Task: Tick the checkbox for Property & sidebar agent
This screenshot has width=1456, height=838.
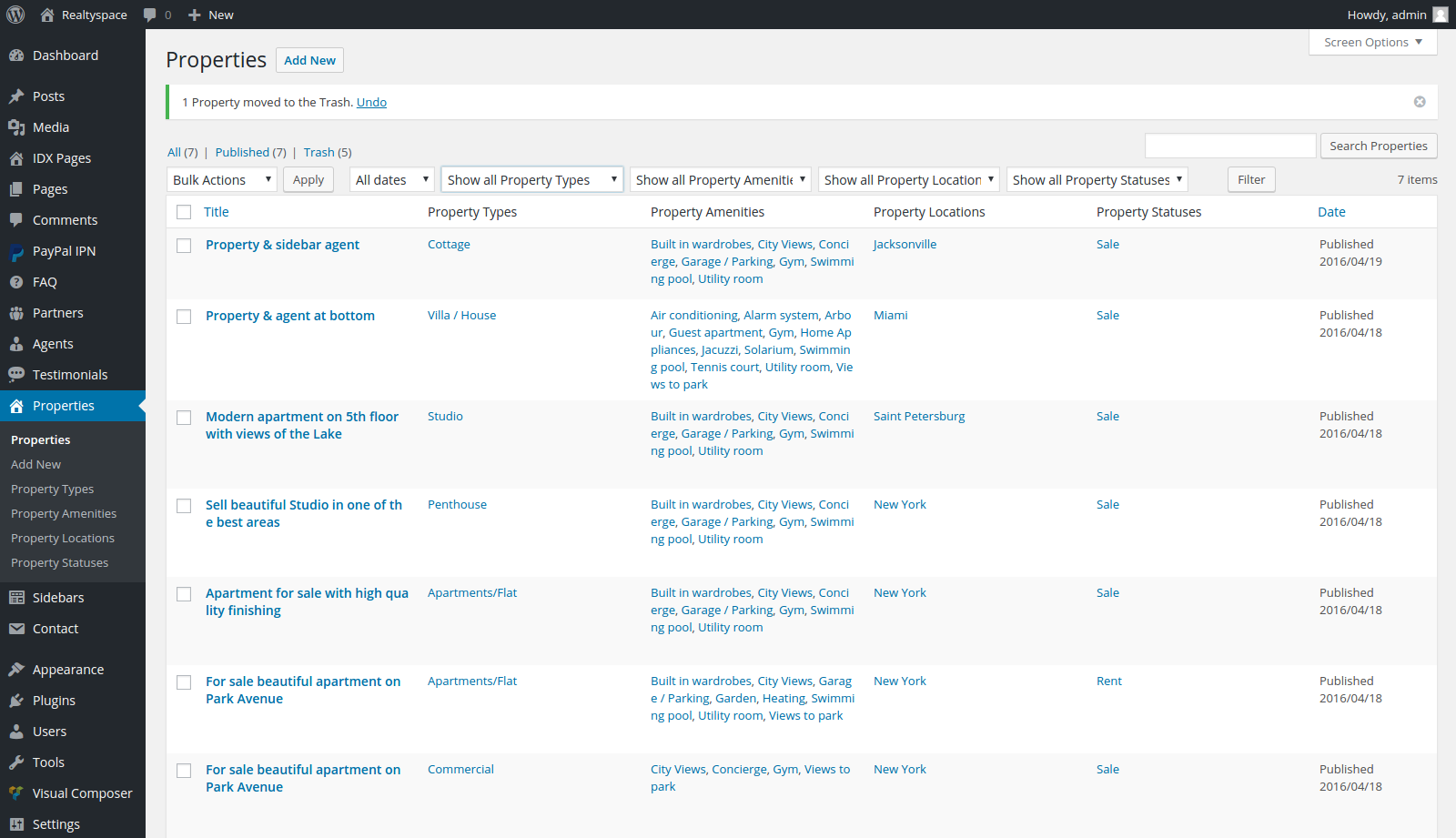Action: 184,246
